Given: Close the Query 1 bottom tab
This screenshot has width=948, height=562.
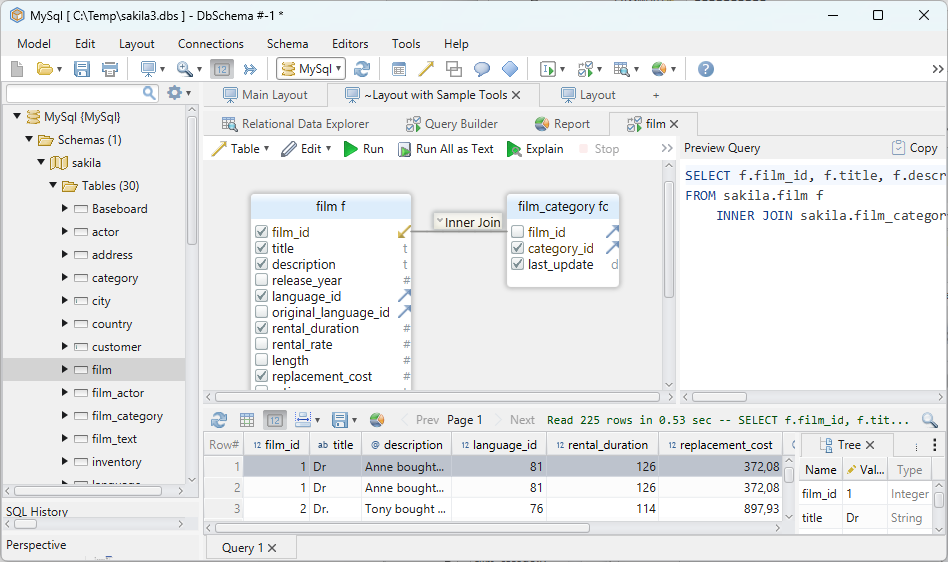Looking at the screenshot, I should 272,547.
